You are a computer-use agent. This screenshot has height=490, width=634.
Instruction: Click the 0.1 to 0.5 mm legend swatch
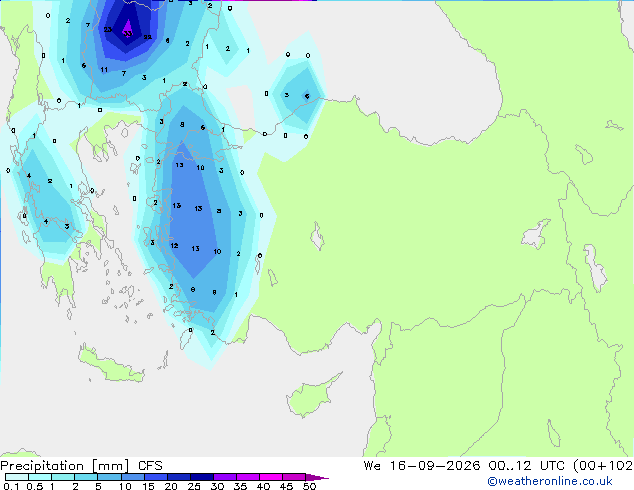pyautogui.click(x=17, y=477)
